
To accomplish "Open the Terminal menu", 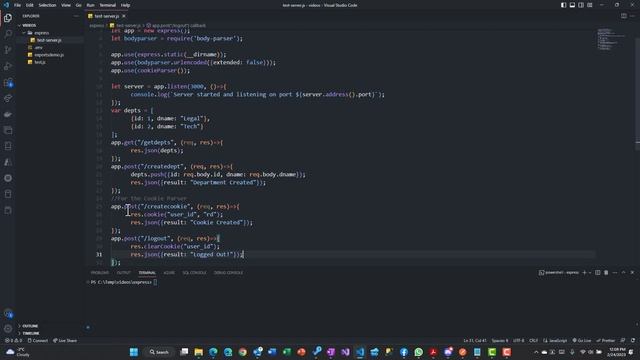I will coord(108,5).
